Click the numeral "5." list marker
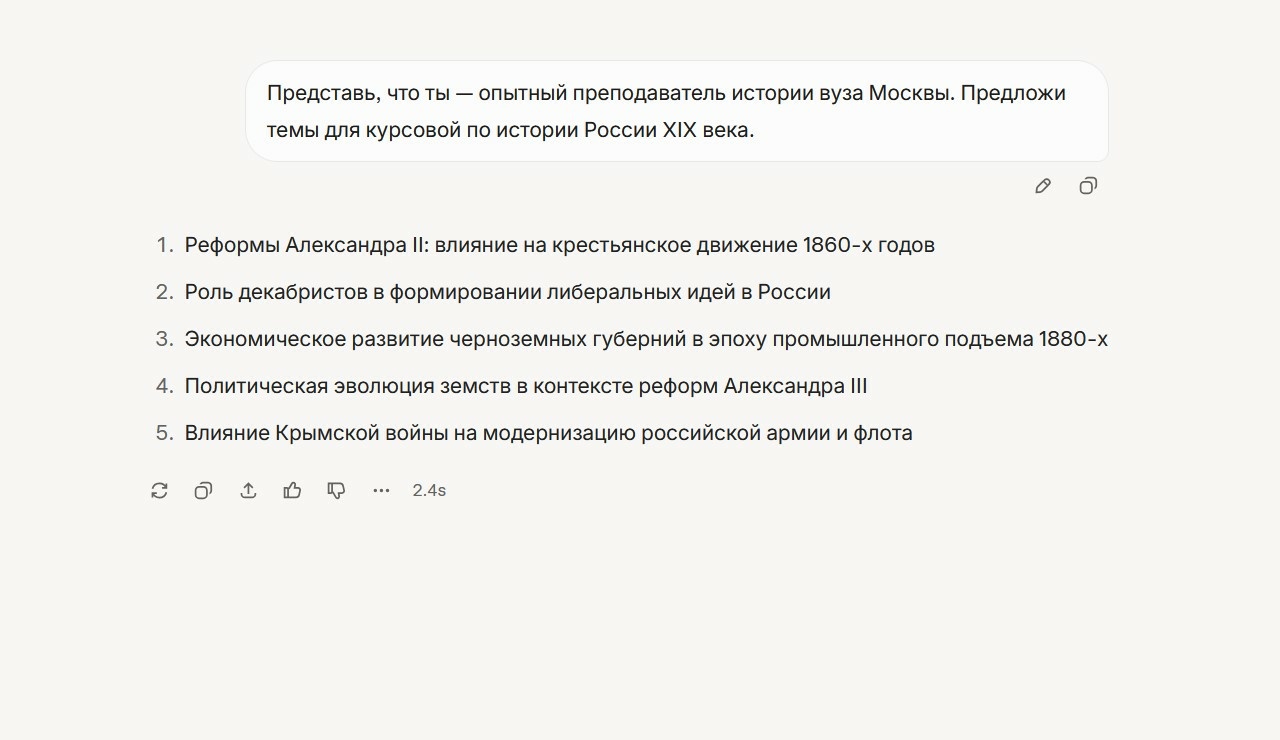The image size is (1280, 740). click(x=163, y=432)
